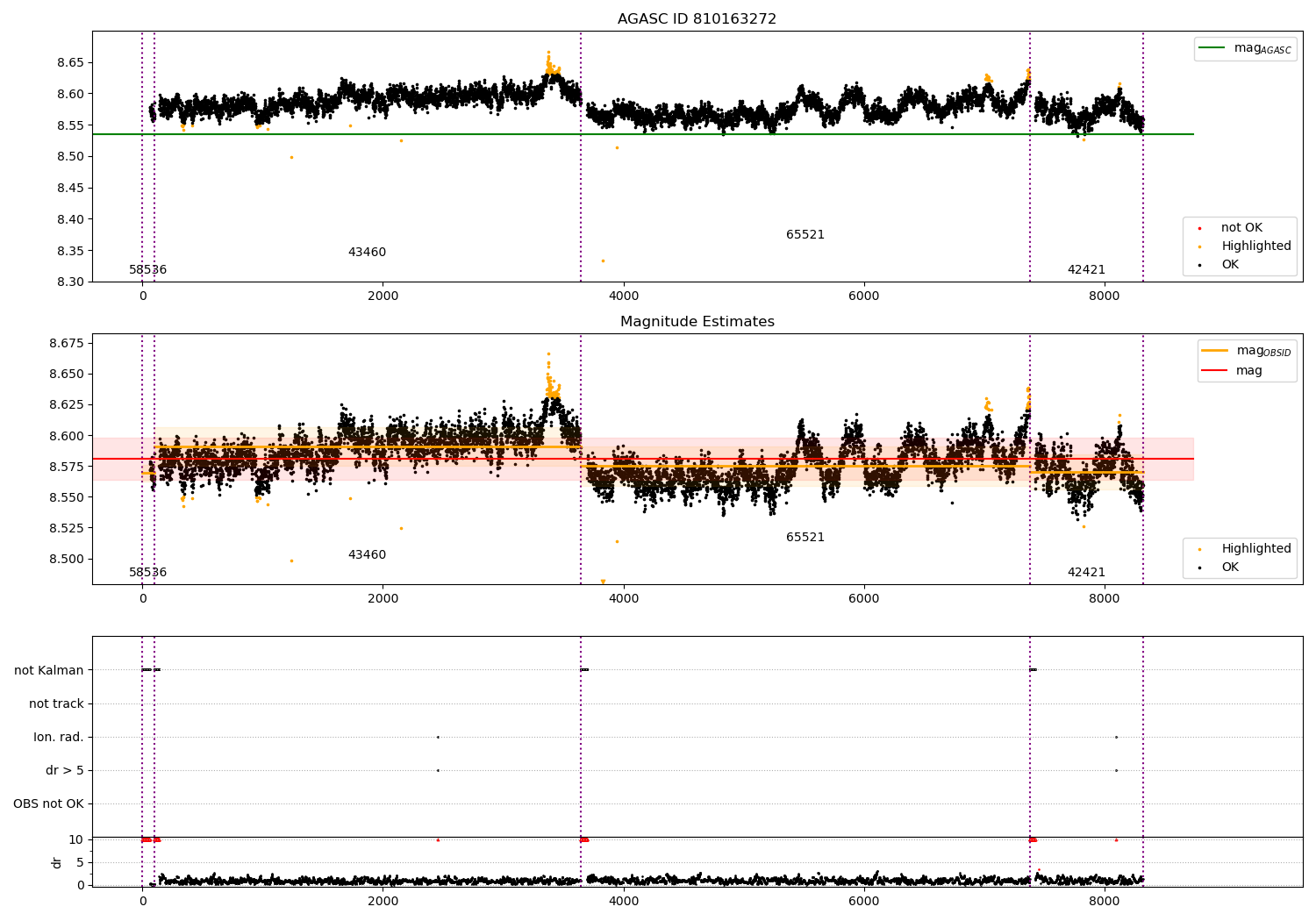Click the 'dr > 5' axis label
The height and width of the screenshot is (921, 1316).
pyautogui.click(x=65, y=771)
